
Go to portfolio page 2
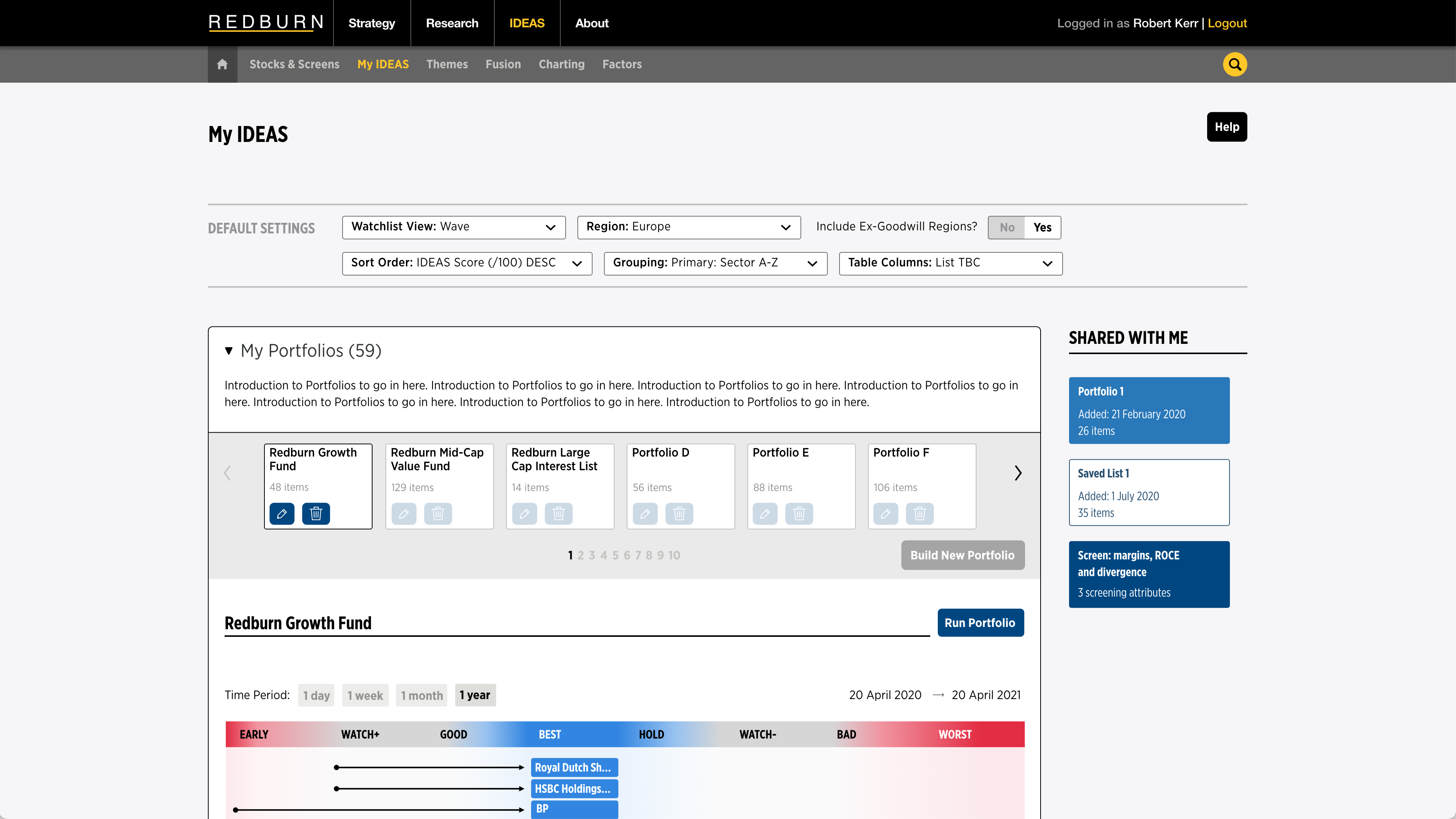580,556
